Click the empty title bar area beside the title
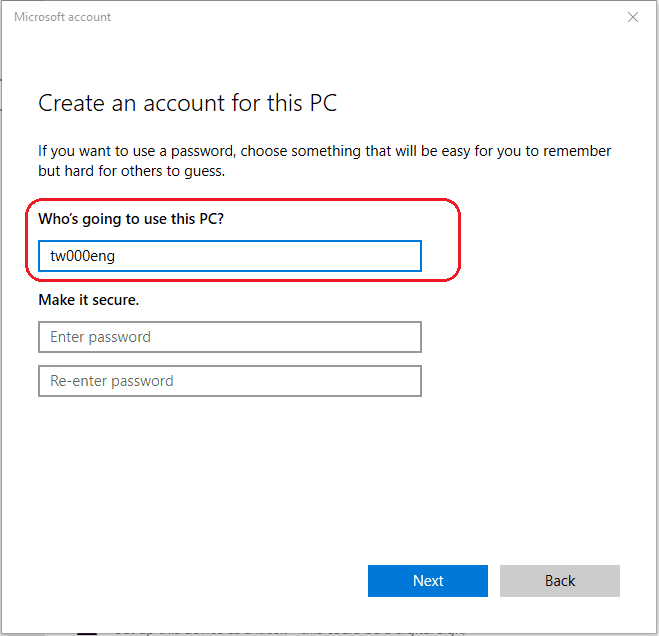 (x=350, y=17)
